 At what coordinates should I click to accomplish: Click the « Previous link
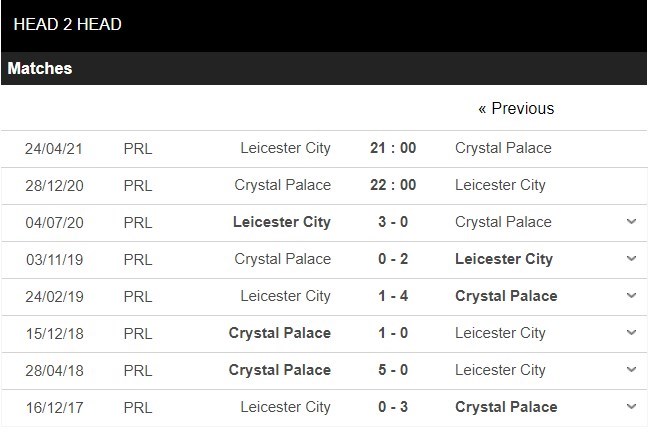516,108
